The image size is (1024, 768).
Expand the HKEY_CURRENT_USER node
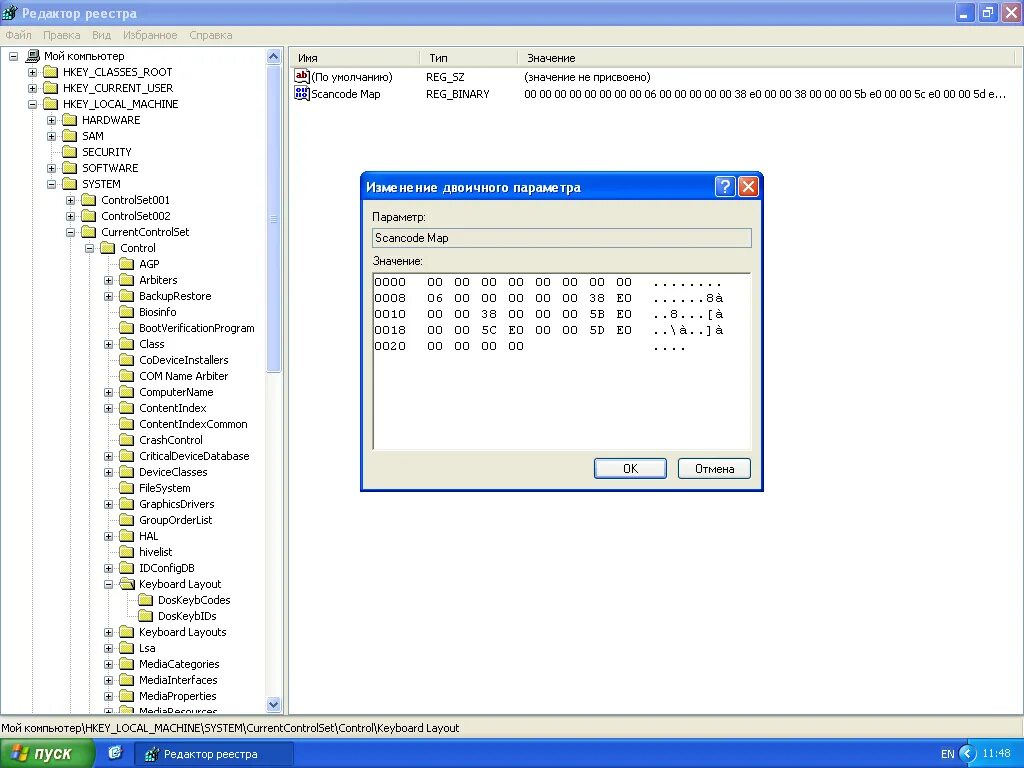(x=33, y=88)
